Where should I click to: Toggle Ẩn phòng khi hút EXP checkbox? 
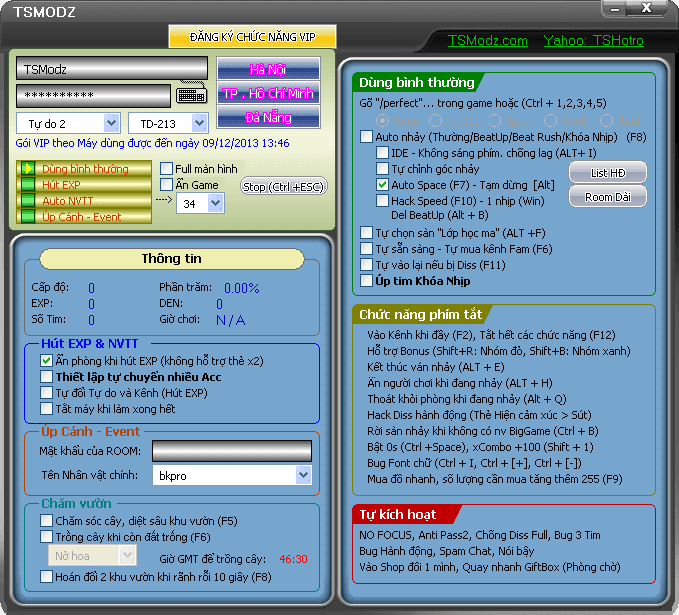(47, 361)
